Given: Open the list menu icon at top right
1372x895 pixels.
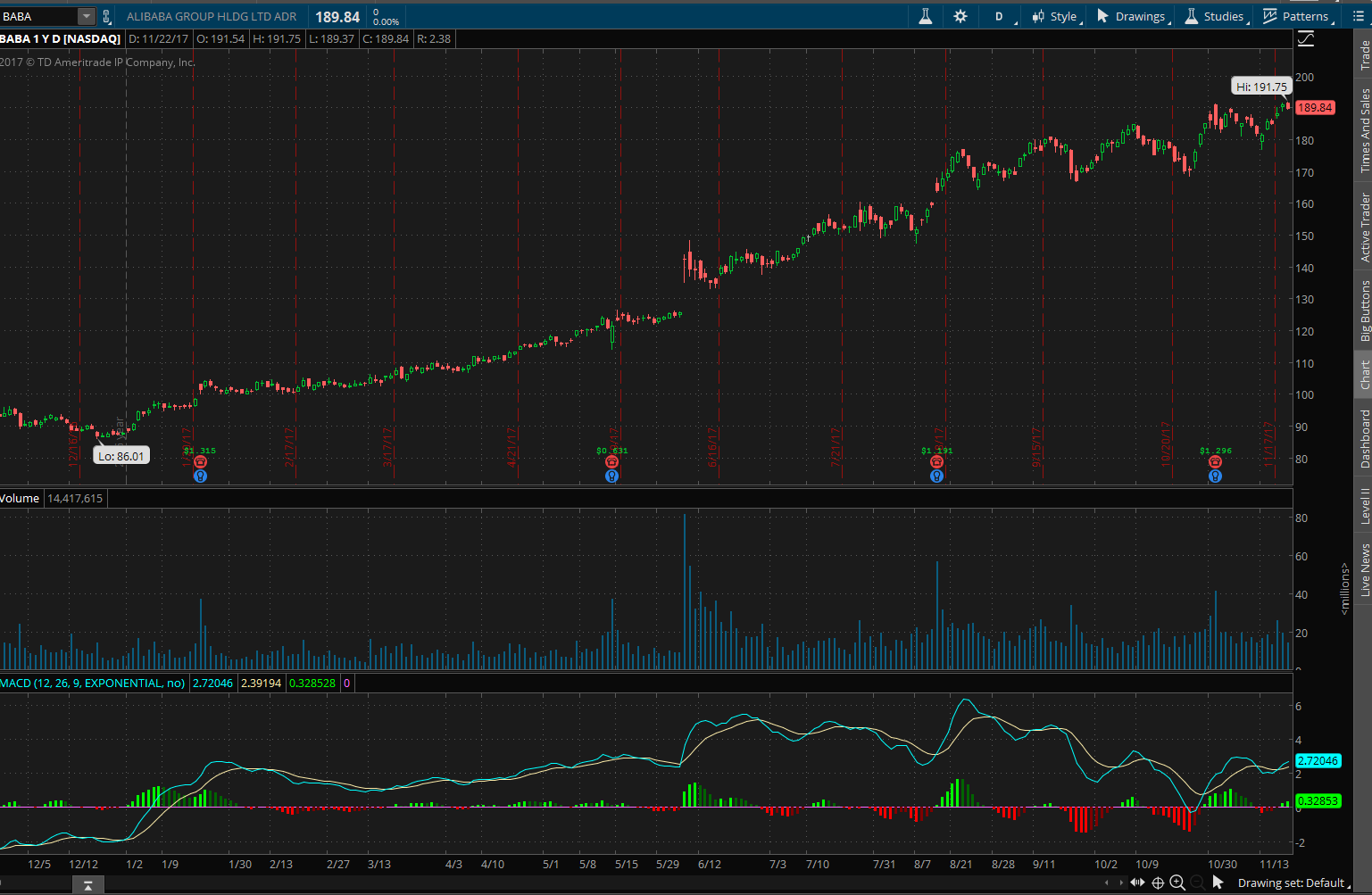Looking at the screenshot, I should [x=1359, y=16].
